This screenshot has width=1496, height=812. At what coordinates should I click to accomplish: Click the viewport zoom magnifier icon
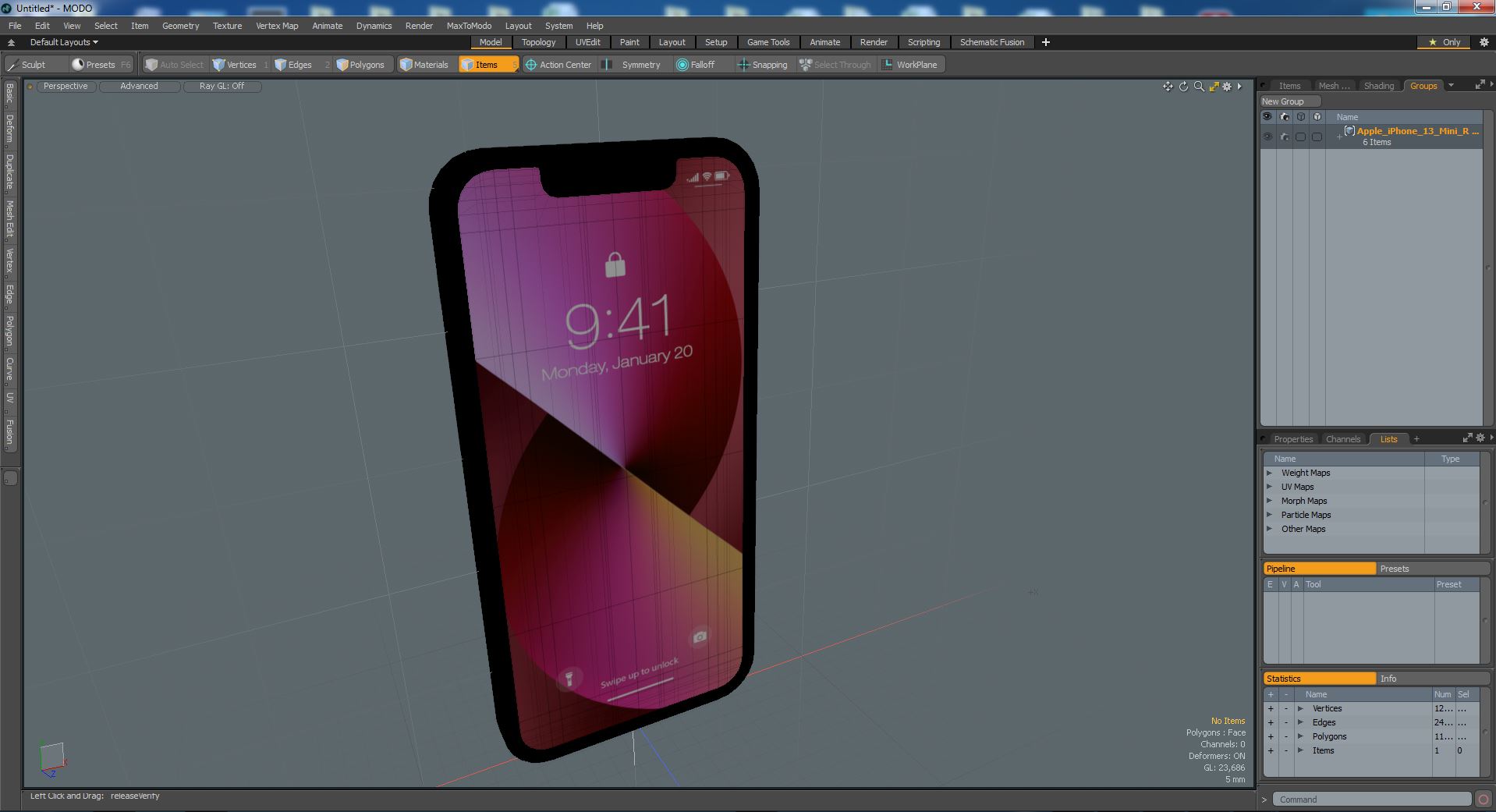pyautogui.click(x=1199, y=87)
